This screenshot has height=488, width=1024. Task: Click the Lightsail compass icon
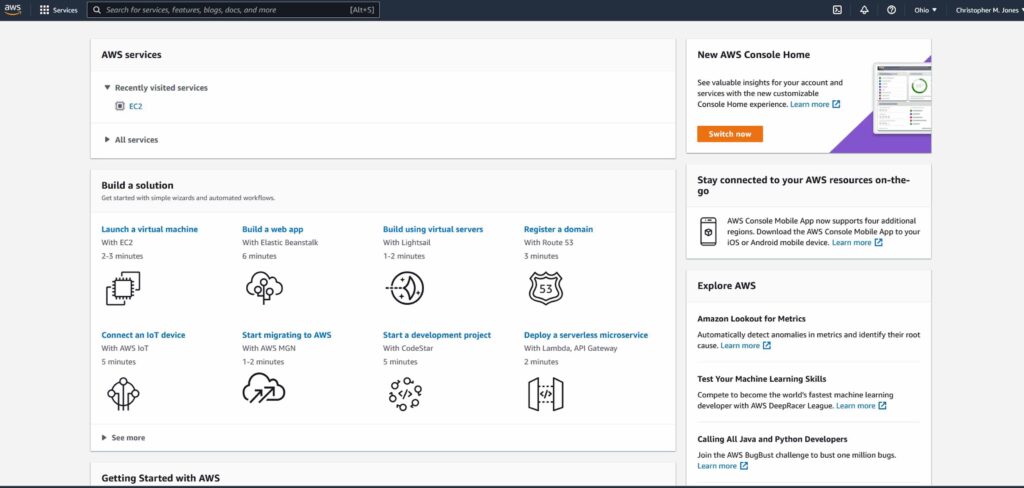[x=405, y=288]
